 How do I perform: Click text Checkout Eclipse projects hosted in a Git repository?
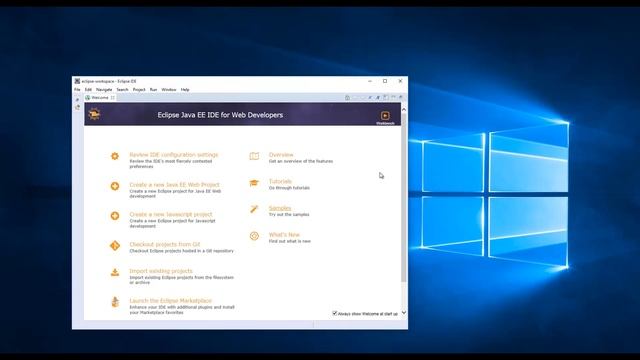click(182, 251)
